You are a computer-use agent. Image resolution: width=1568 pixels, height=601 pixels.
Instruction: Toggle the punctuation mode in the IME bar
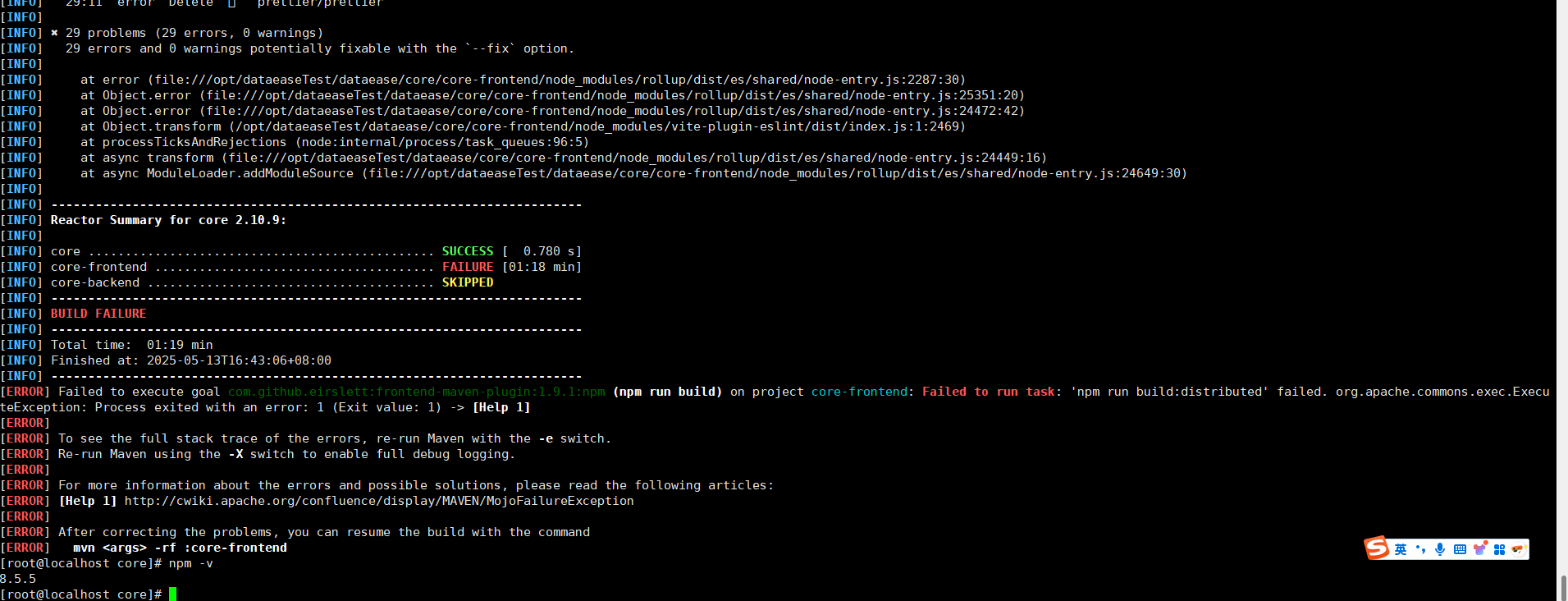click(1420, 549)
